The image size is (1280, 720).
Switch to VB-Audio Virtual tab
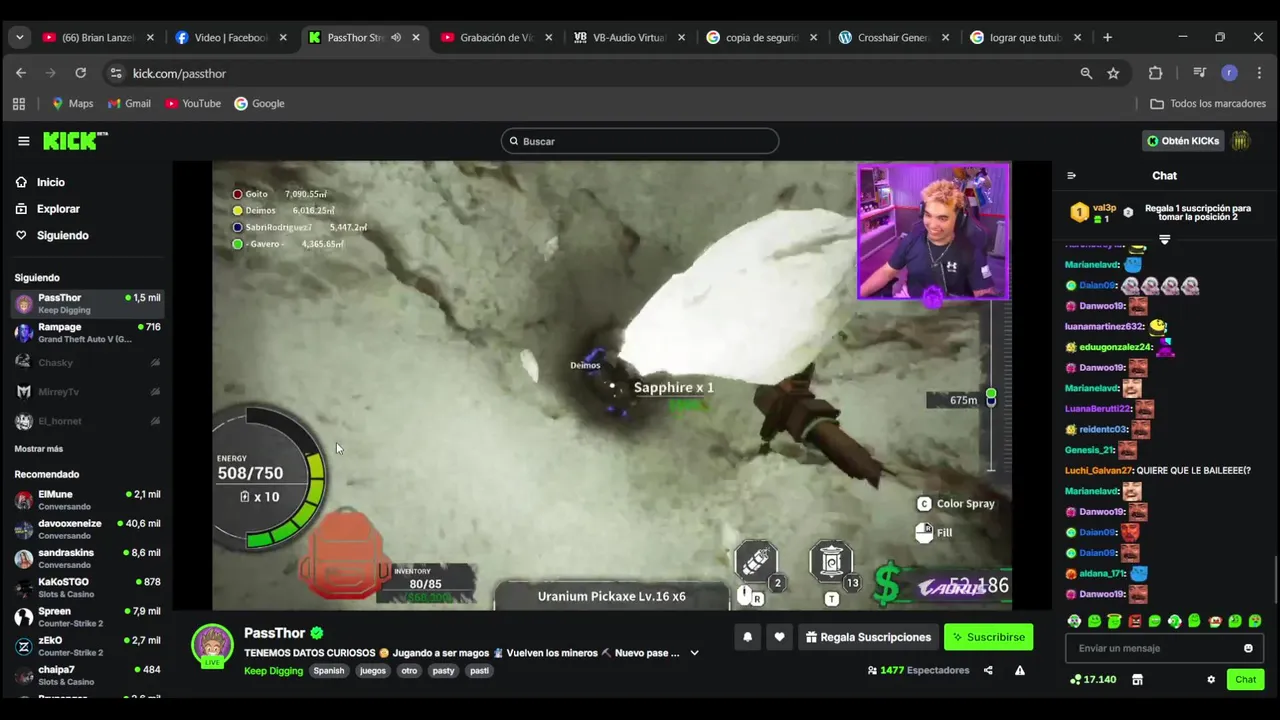point(630,37)
